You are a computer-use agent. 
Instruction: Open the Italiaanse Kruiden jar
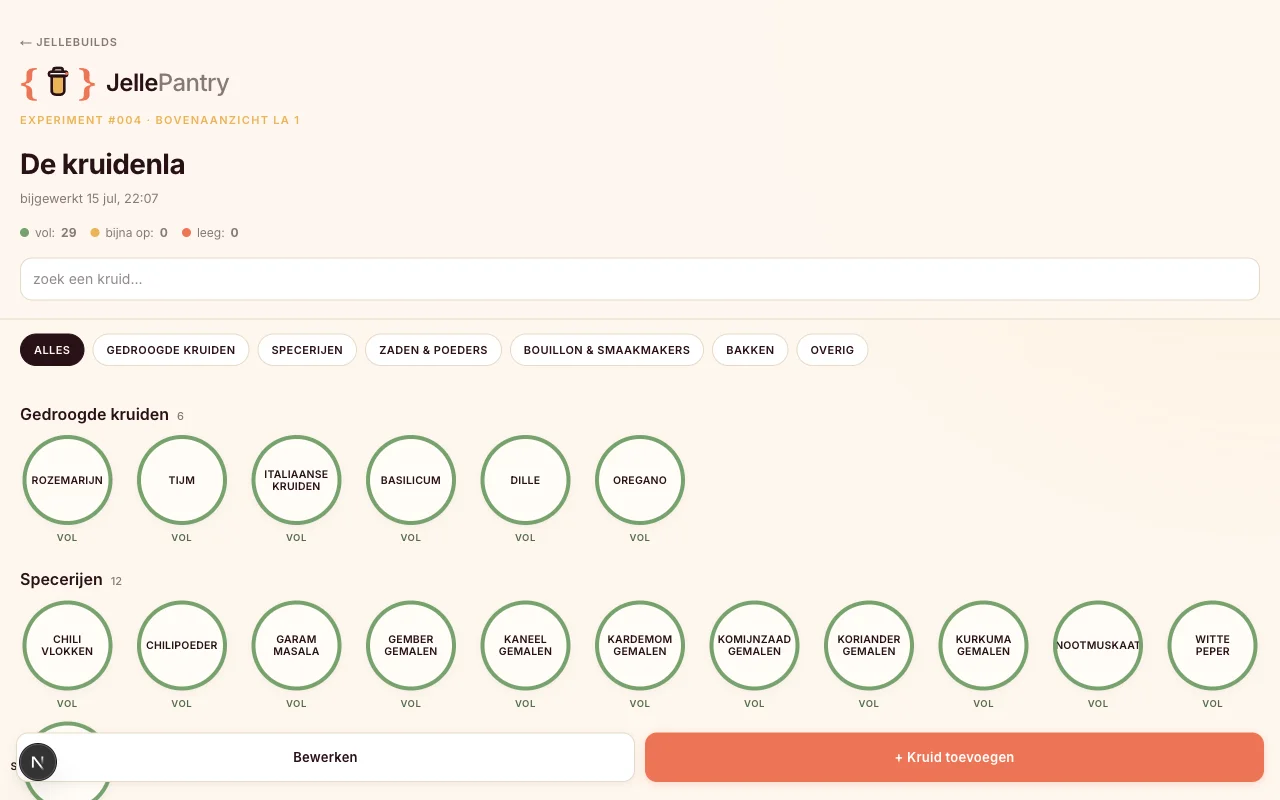click(296, 480)
